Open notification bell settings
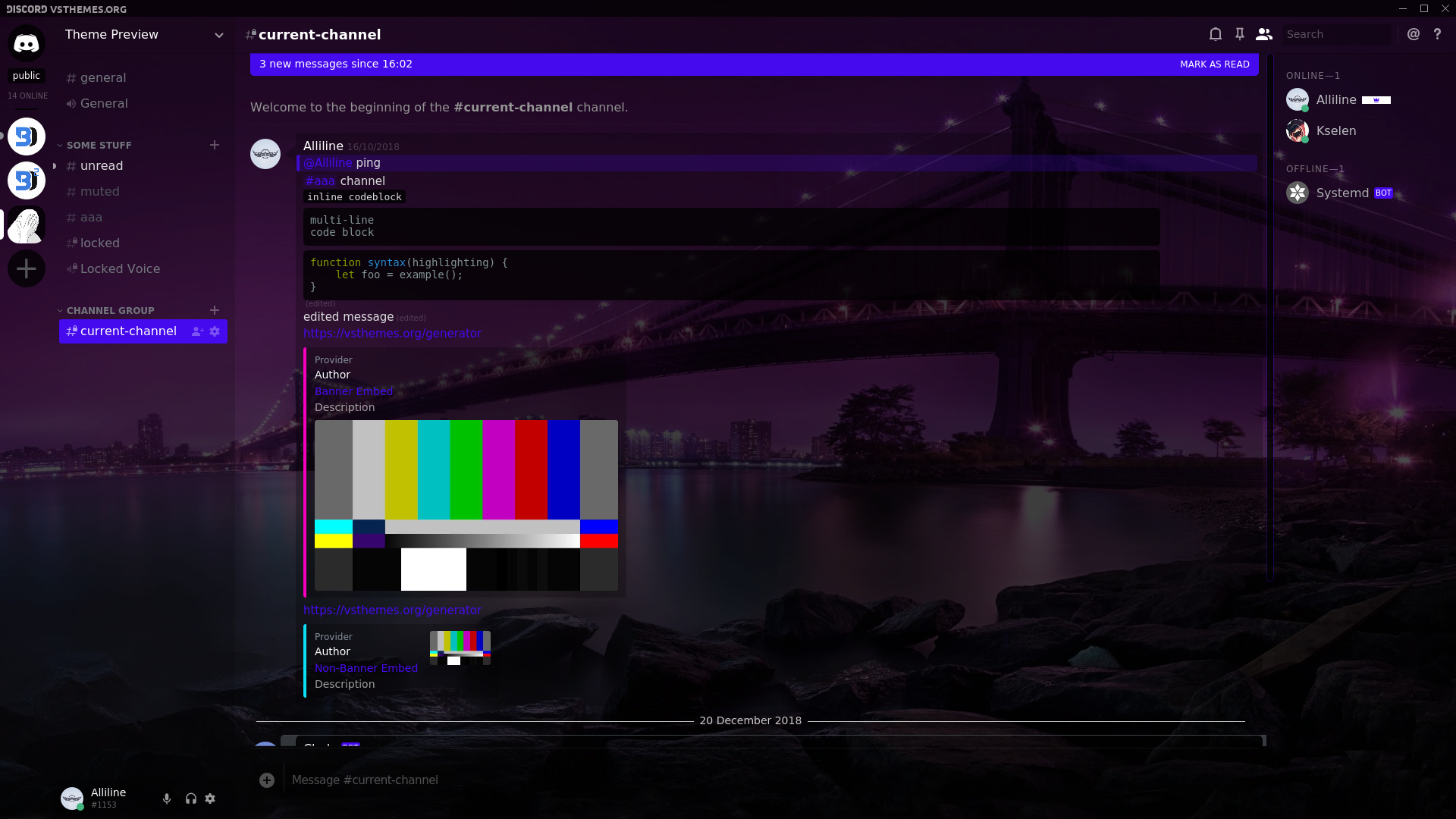 [1215, 34]
